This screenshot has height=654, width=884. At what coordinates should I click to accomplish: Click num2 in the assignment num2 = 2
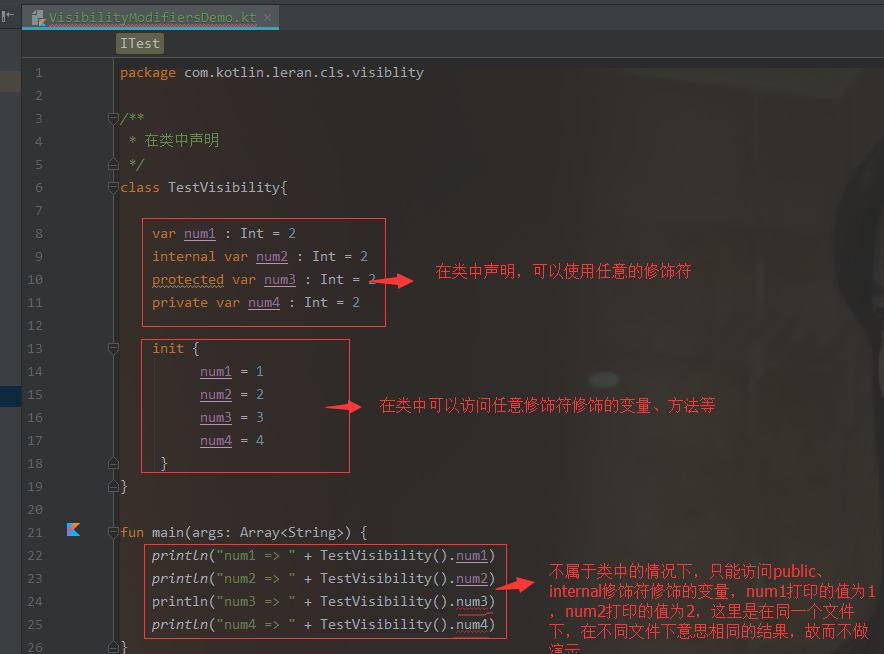tap(216, 395)
